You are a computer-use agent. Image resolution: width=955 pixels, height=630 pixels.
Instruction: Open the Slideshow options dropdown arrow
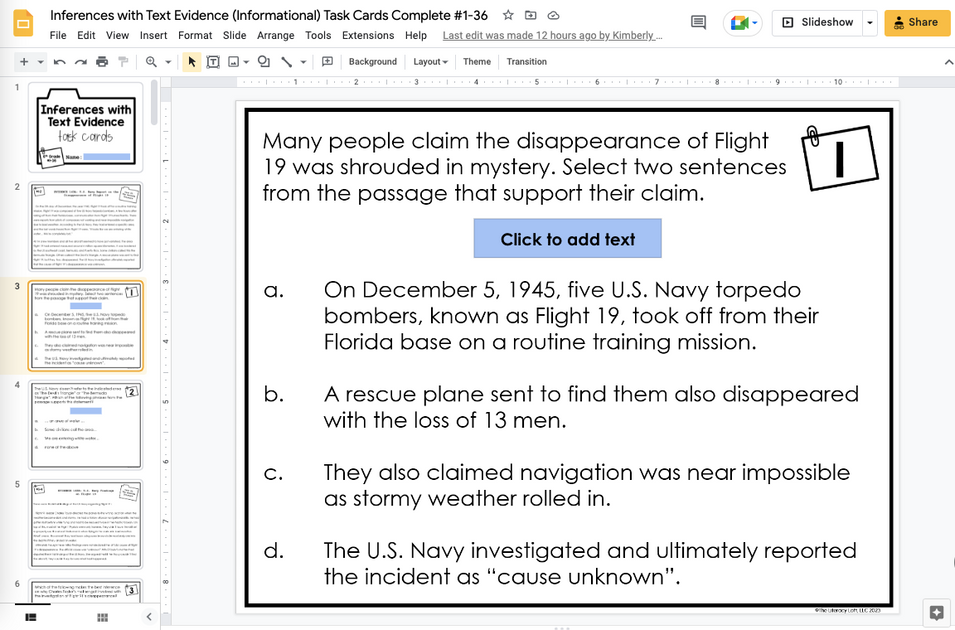point(870,23)
